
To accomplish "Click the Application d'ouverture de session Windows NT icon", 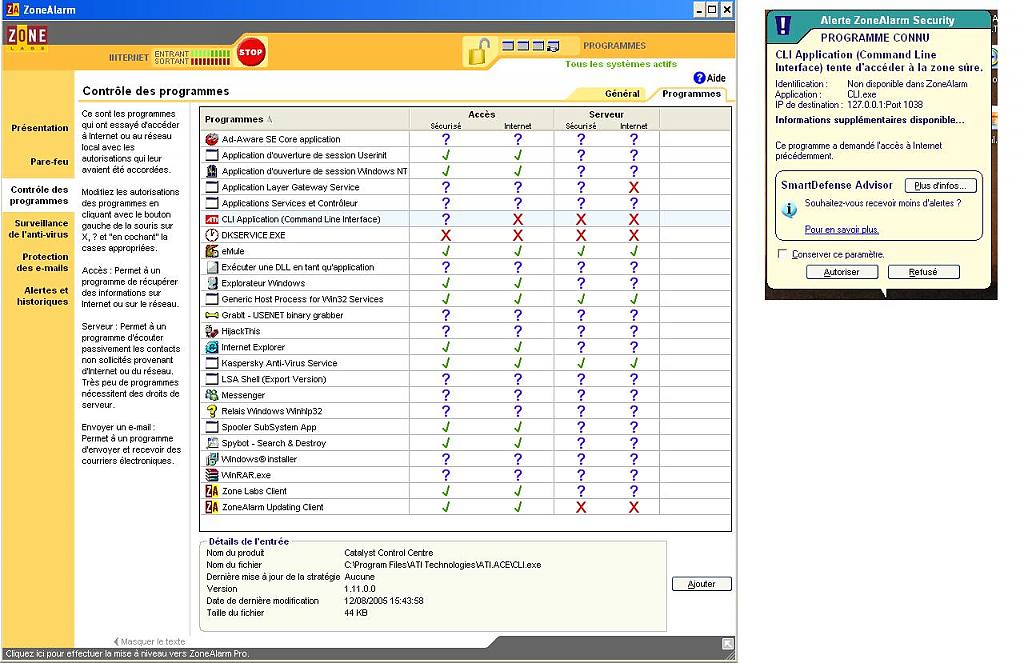I will pos(212,171).
